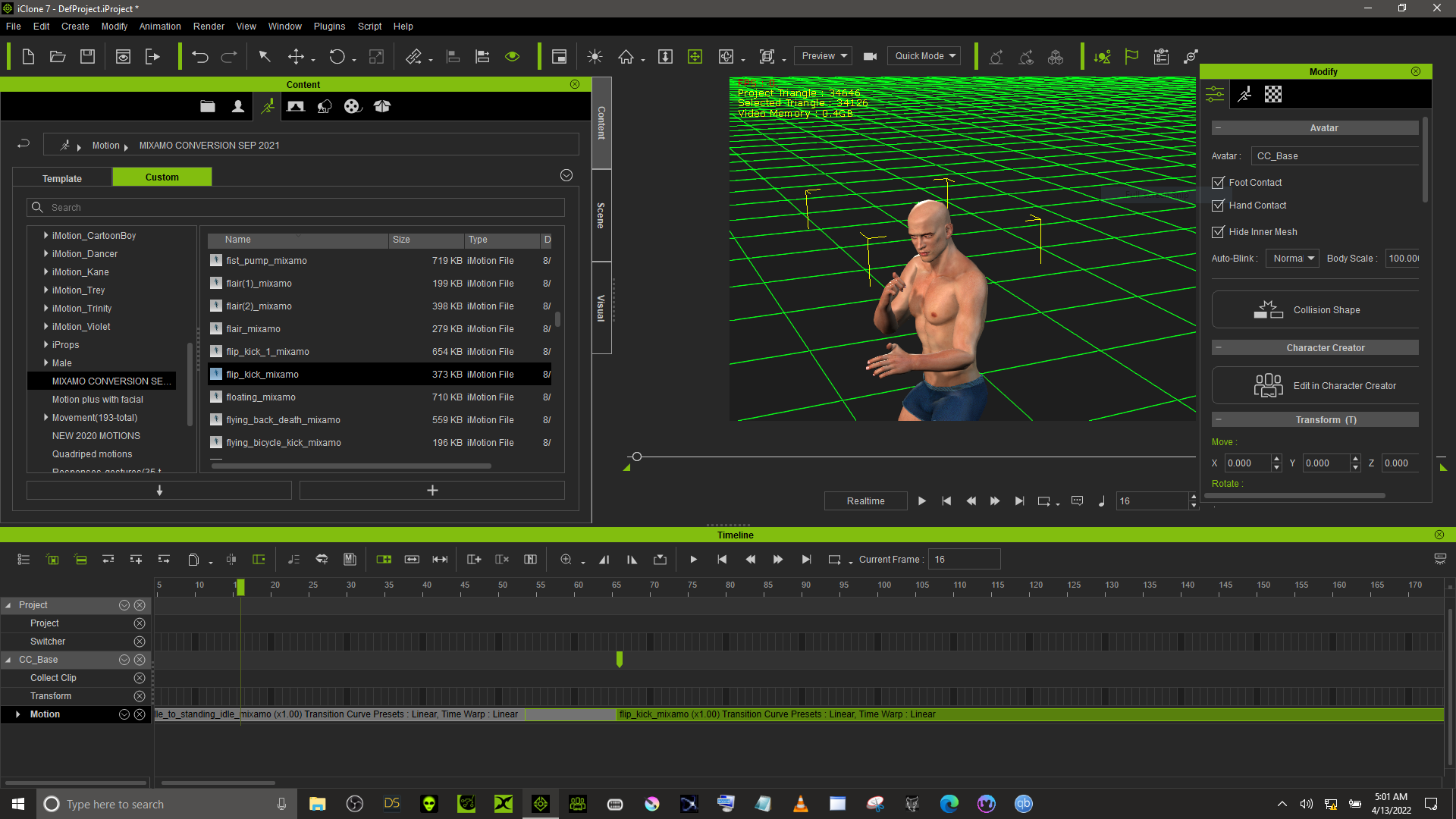Expand the Motion track in timeline

pos(17,715)
